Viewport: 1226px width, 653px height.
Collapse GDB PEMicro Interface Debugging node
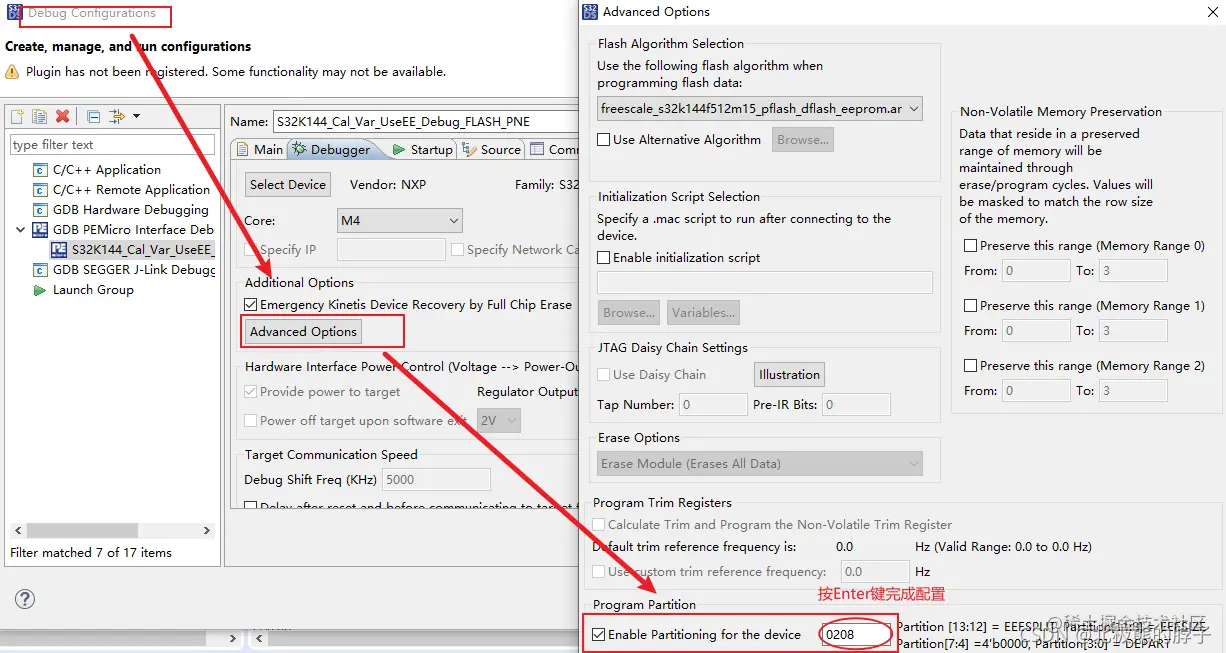click(x=21, y=230)
